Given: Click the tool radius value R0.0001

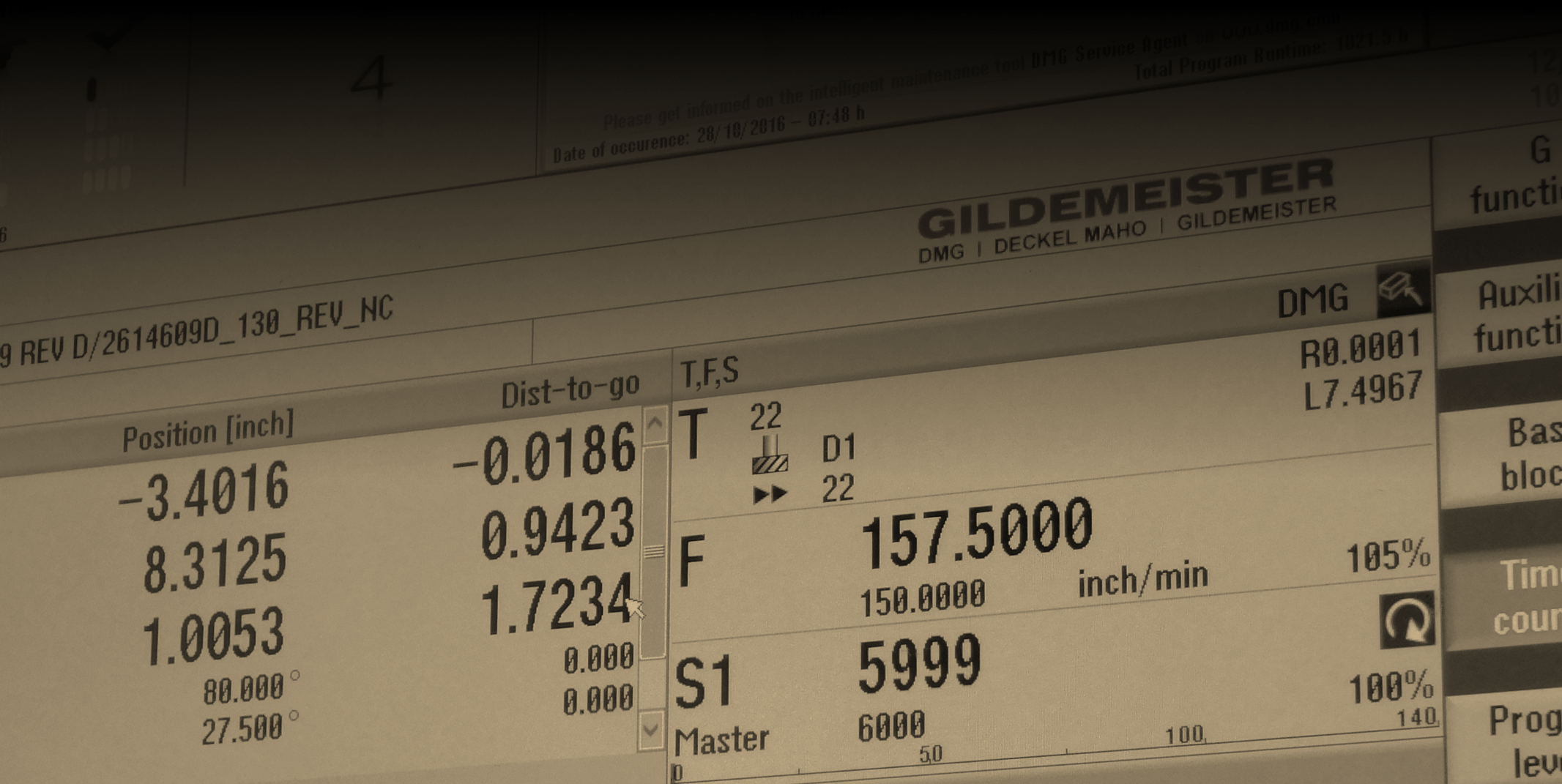Looking at the screenshot, I should coord(1360,350).
